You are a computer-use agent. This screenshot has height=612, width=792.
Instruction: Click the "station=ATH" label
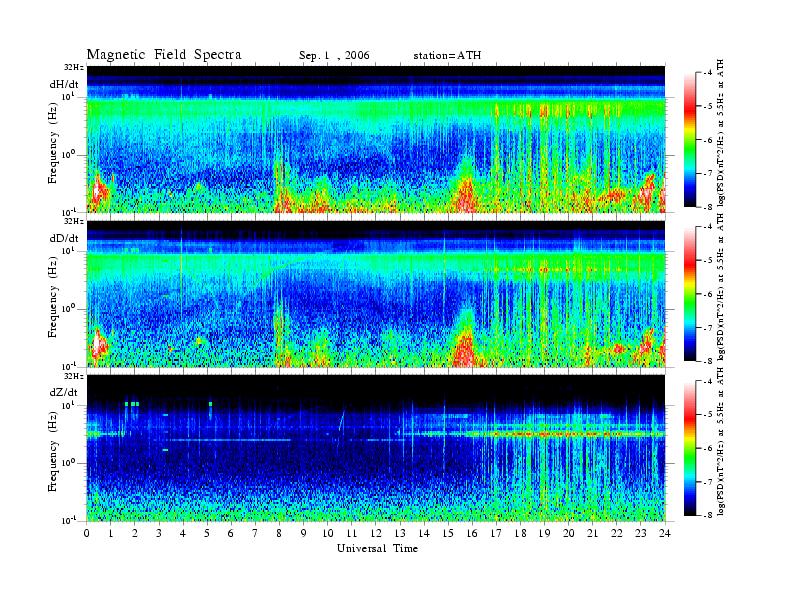pyautogui.click(x=447, y=56)
